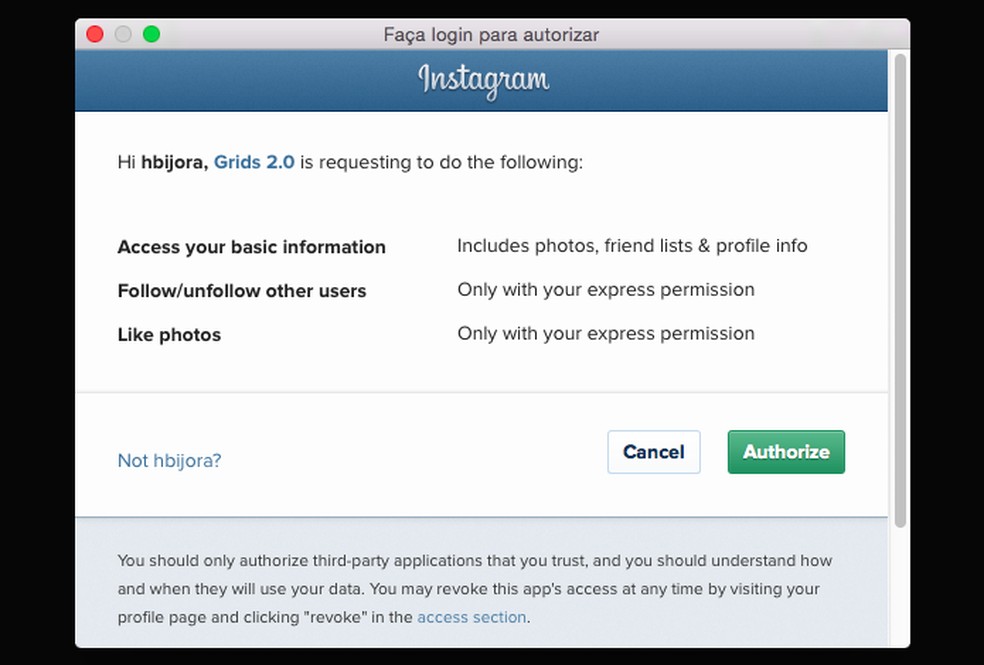Click the permission description beside "Follow/unfollow other users"
984x665 pixels.
(606, 290)
